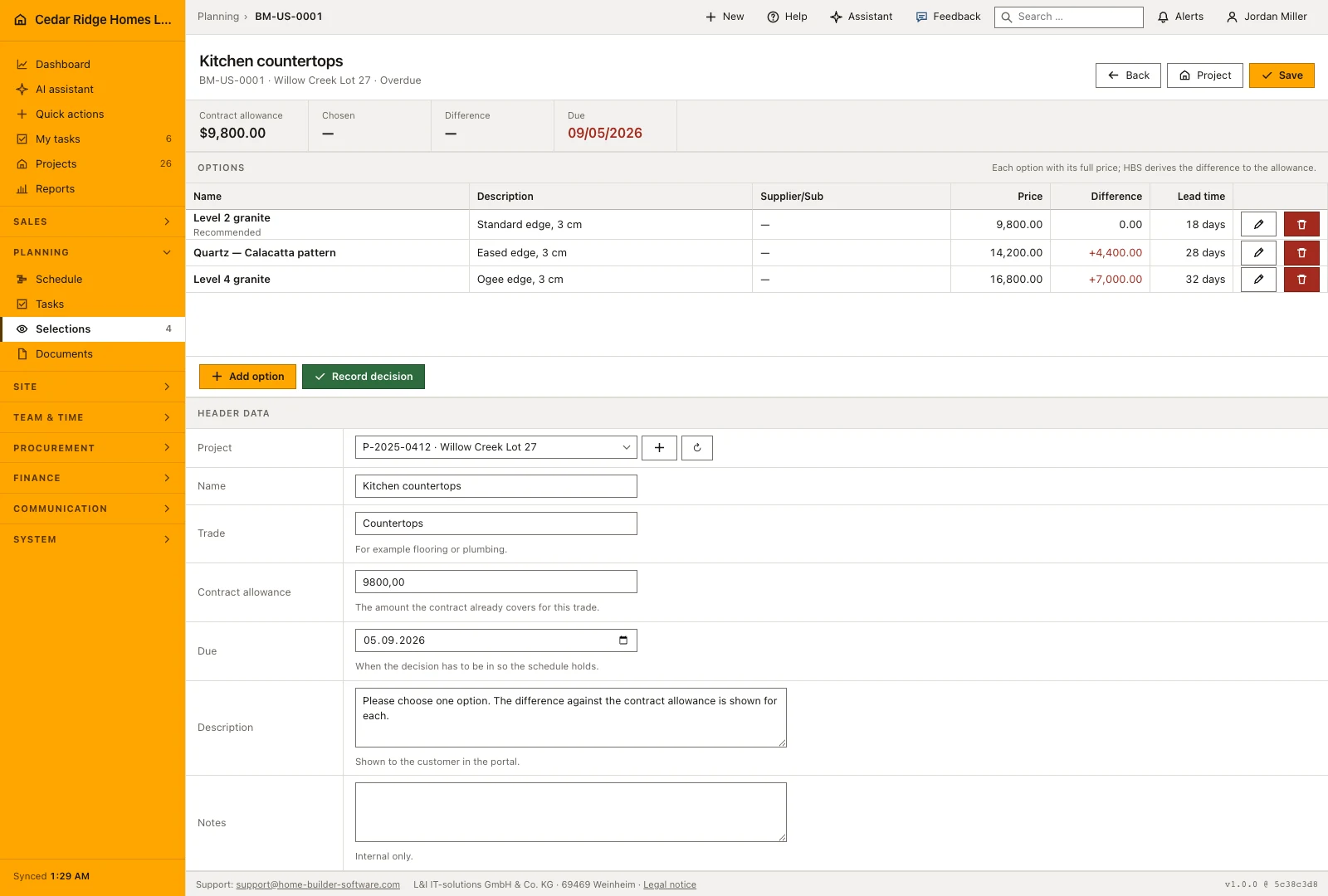Edit the Level 4 granite option

tap(1258, 280)
